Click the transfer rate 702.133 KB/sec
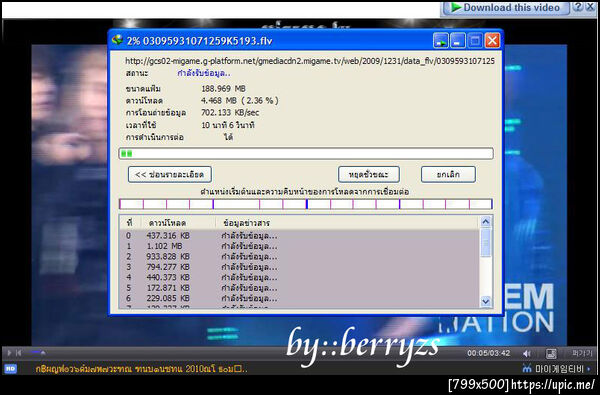Viewport: 600px width, 395px height. [230, 113]
